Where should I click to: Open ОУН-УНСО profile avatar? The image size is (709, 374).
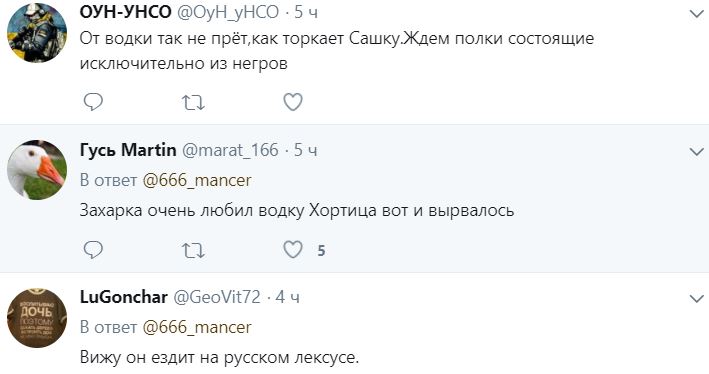pyautogui.click(x=37, y=32)
